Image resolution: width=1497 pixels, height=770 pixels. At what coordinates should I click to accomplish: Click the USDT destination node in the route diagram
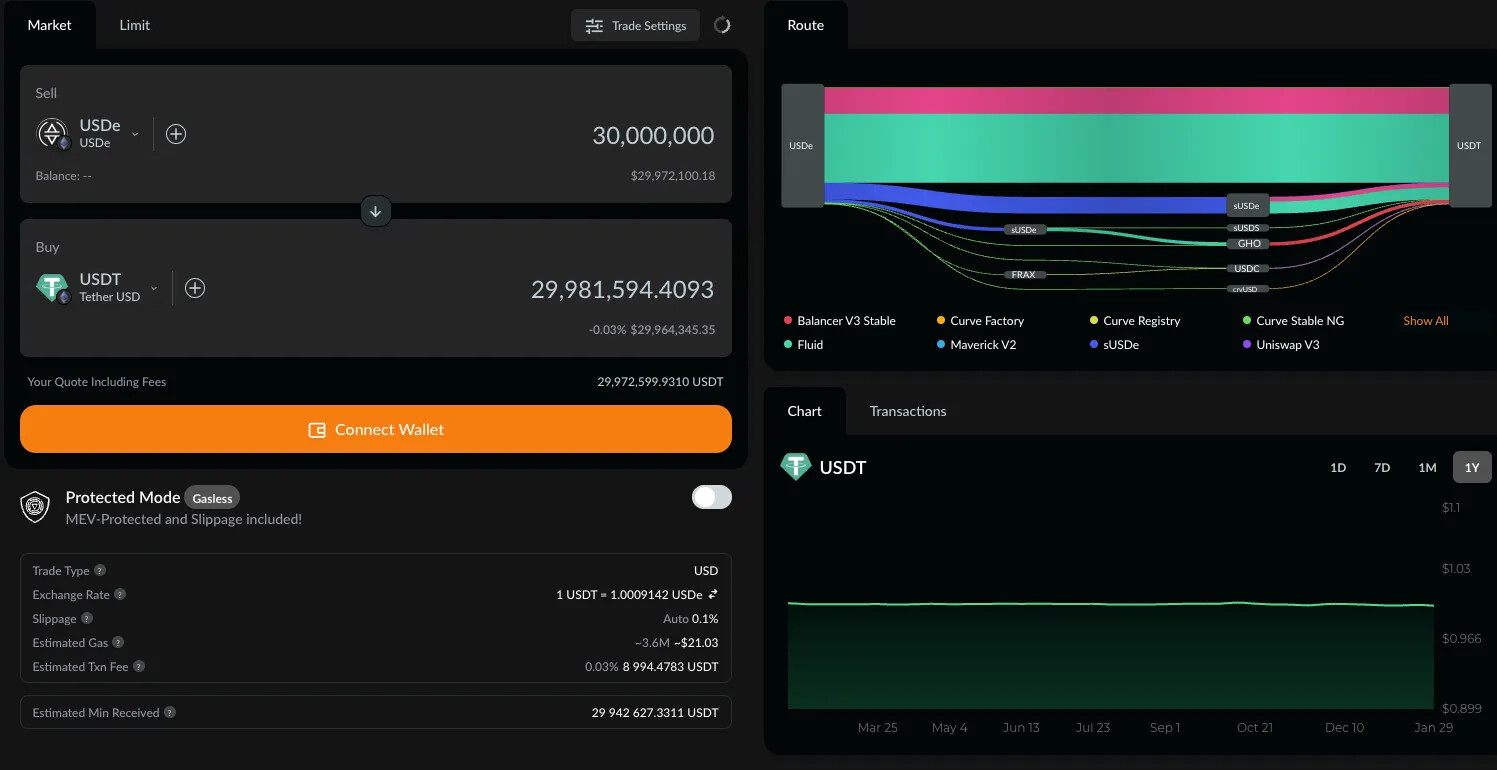1470,146
